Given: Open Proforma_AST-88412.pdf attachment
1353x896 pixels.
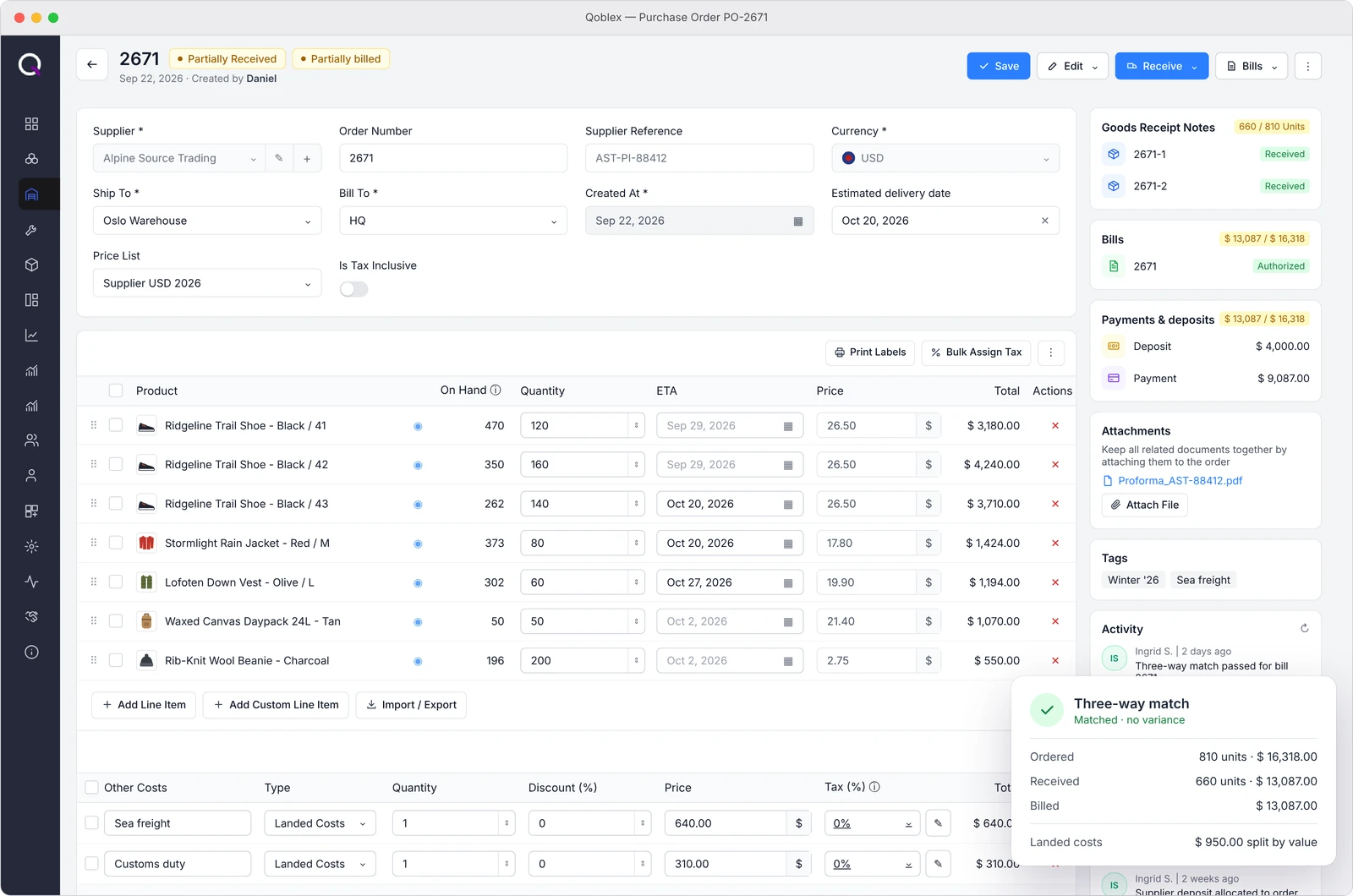Looking at the screenshot, I should pyautogui.click(x=1180, y=481).
